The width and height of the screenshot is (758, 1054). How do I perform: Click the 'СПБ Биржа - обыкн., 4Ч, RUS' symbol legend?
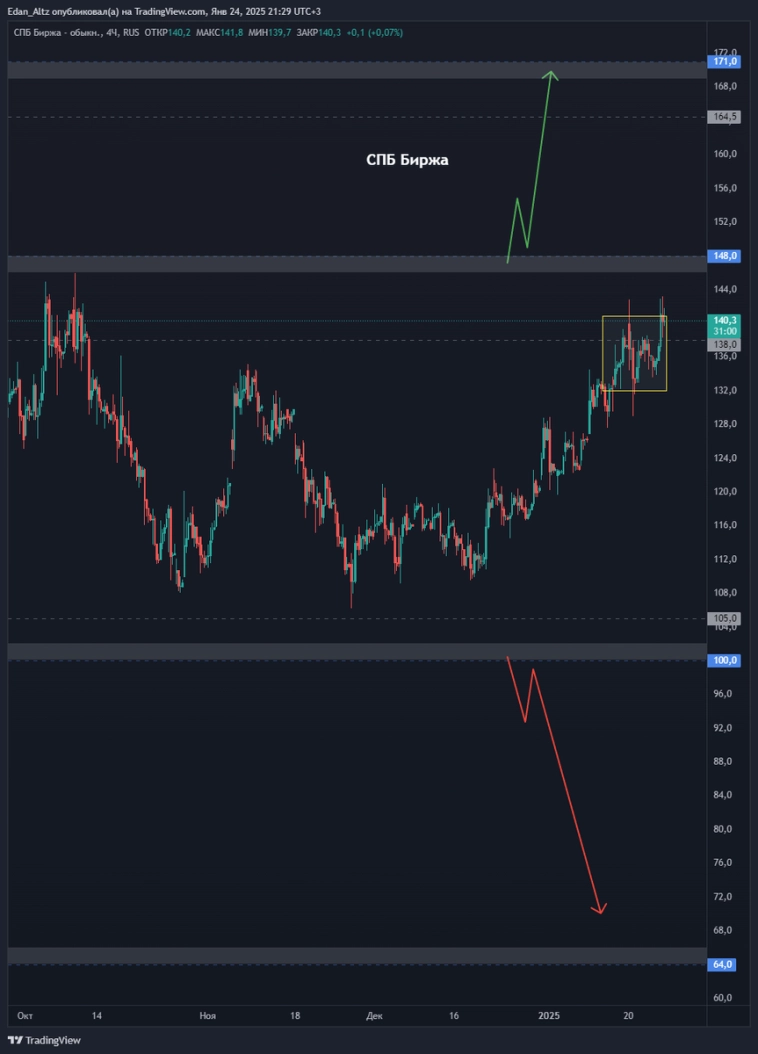point(77,32)
